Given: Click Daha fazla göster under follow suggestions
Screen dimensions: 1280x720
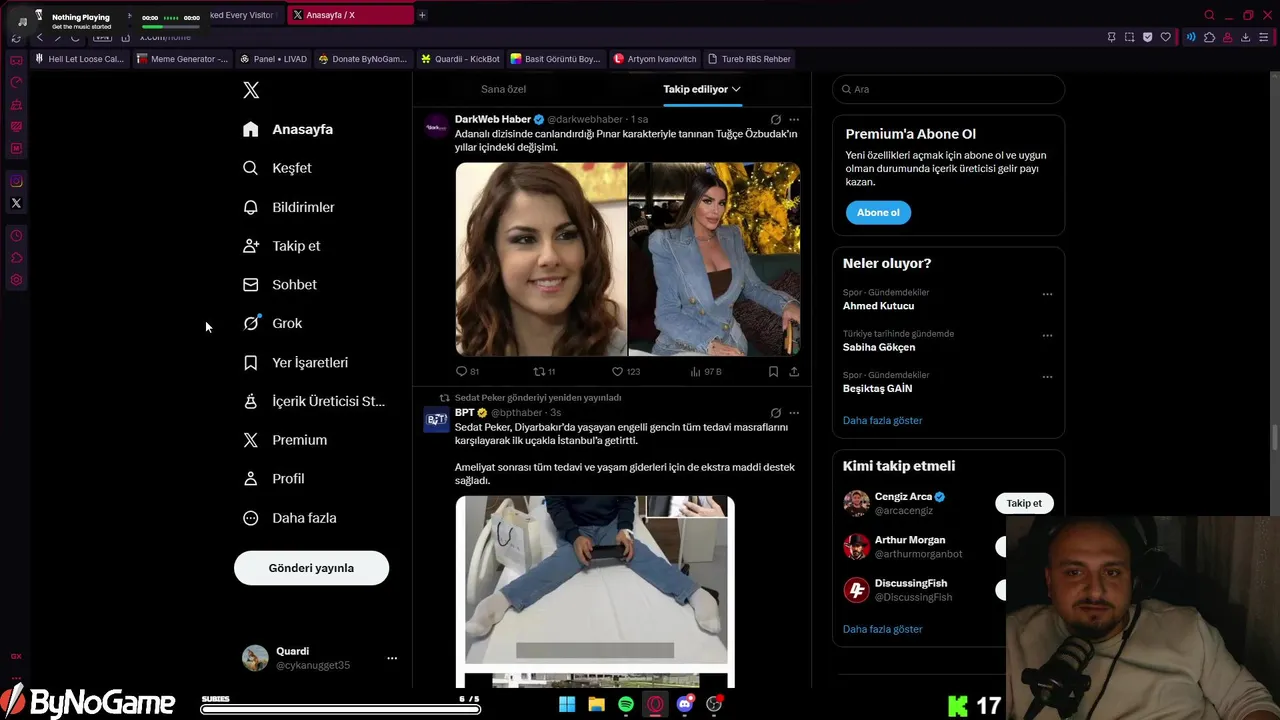Looking at the screenshot, I should 882,629.
